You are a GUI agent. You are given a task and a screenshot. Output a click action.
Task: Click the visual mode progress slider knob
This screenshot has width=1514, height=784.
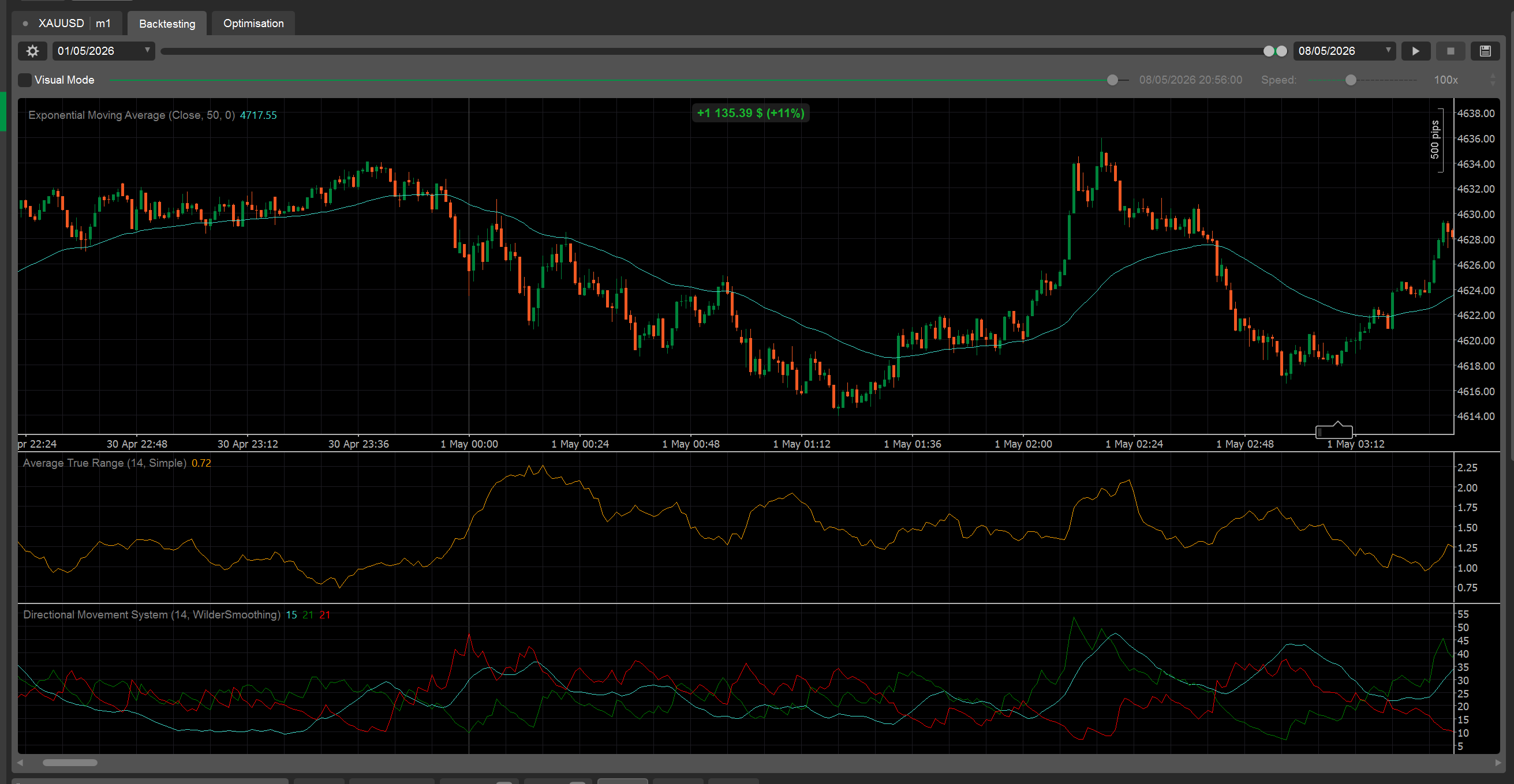click(x=1113, y=80)
